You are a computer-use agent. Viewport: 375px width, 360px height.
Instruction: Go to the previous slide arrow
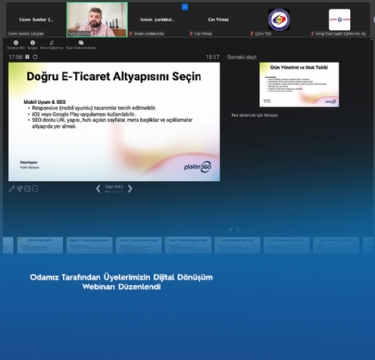98,189
